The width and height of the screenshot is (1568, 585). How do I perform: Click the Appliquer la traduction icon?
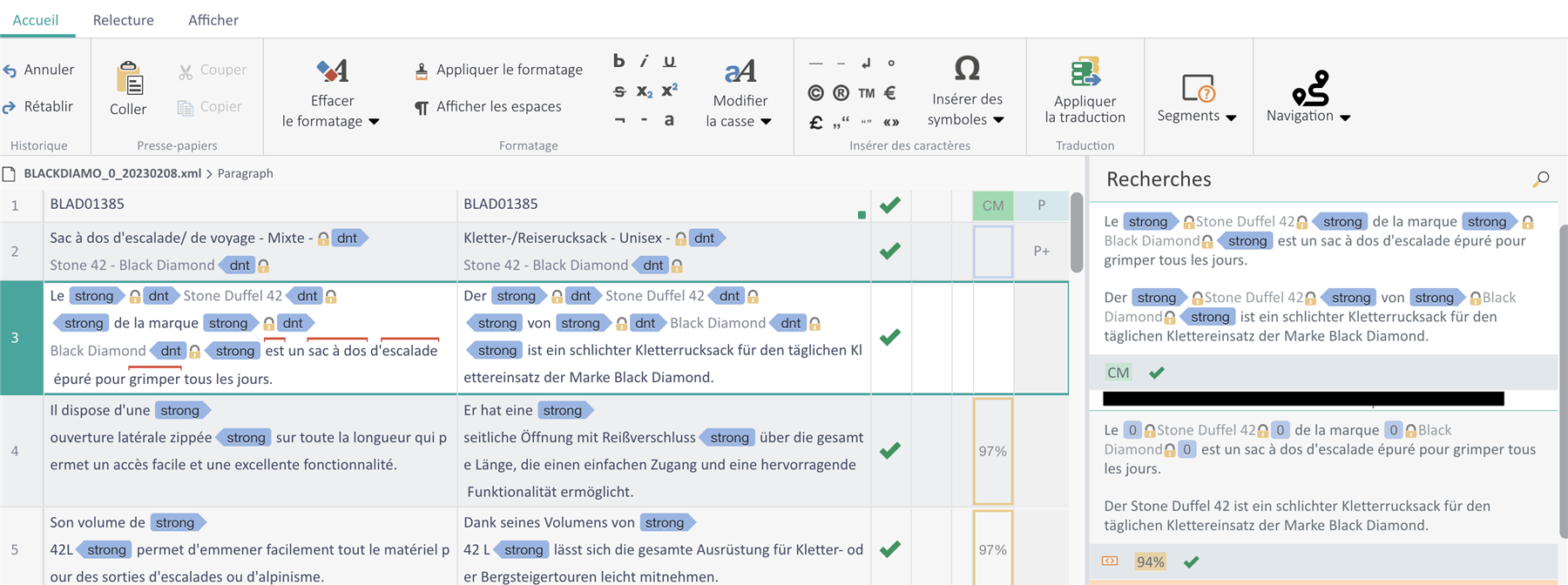point(1085,71)
